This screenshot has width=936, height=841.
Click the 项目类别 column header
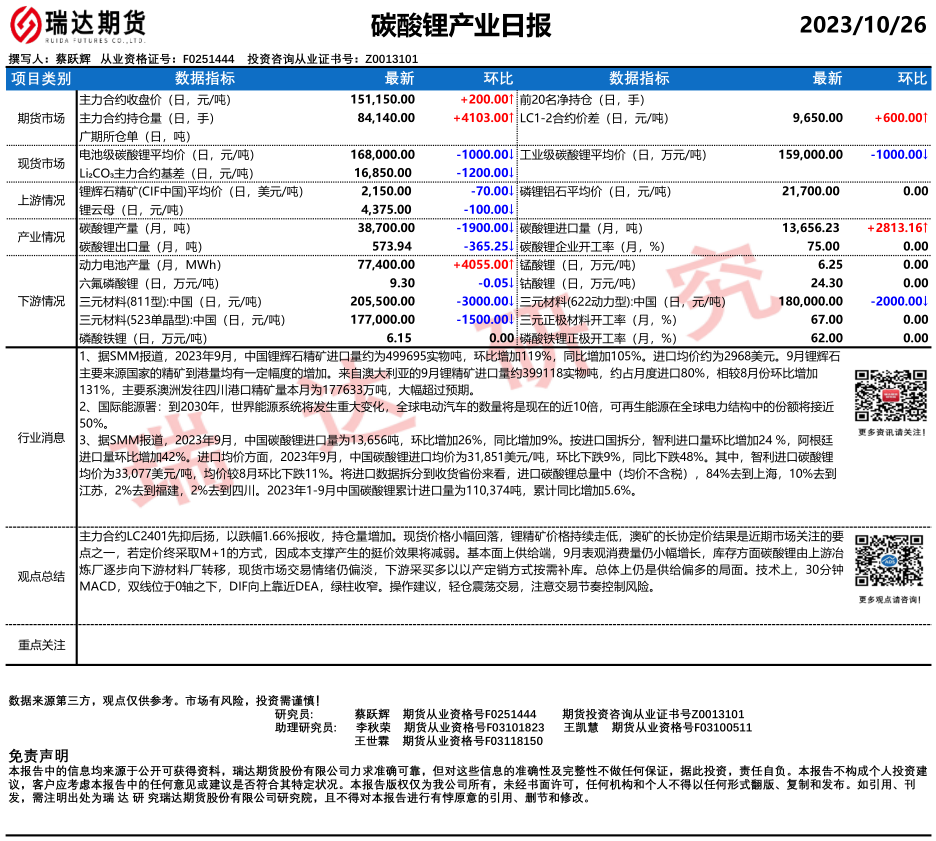41,78
